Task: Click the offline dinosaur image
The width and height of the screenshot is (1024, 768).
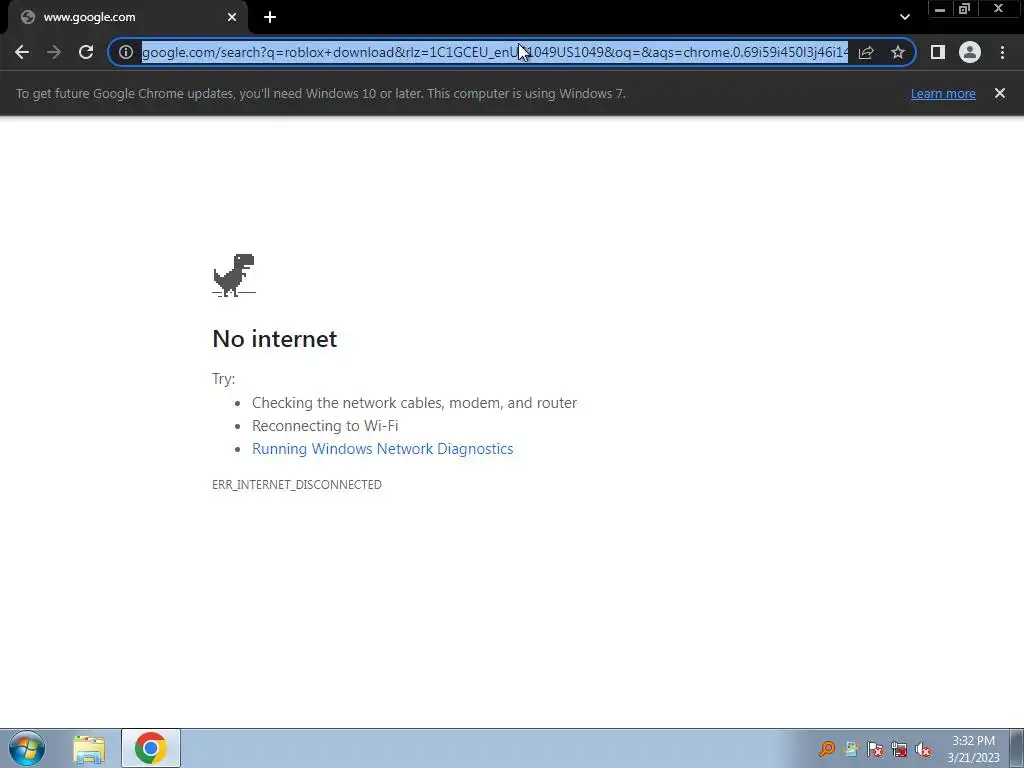Action: pos(234,275)
